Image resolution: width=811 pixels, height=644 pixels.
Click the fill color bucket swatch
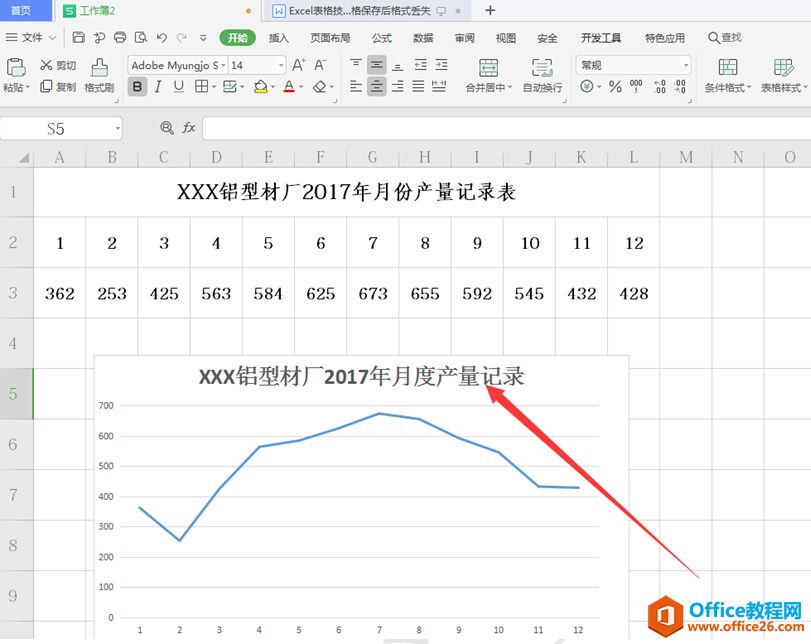(x=261, y=86)
